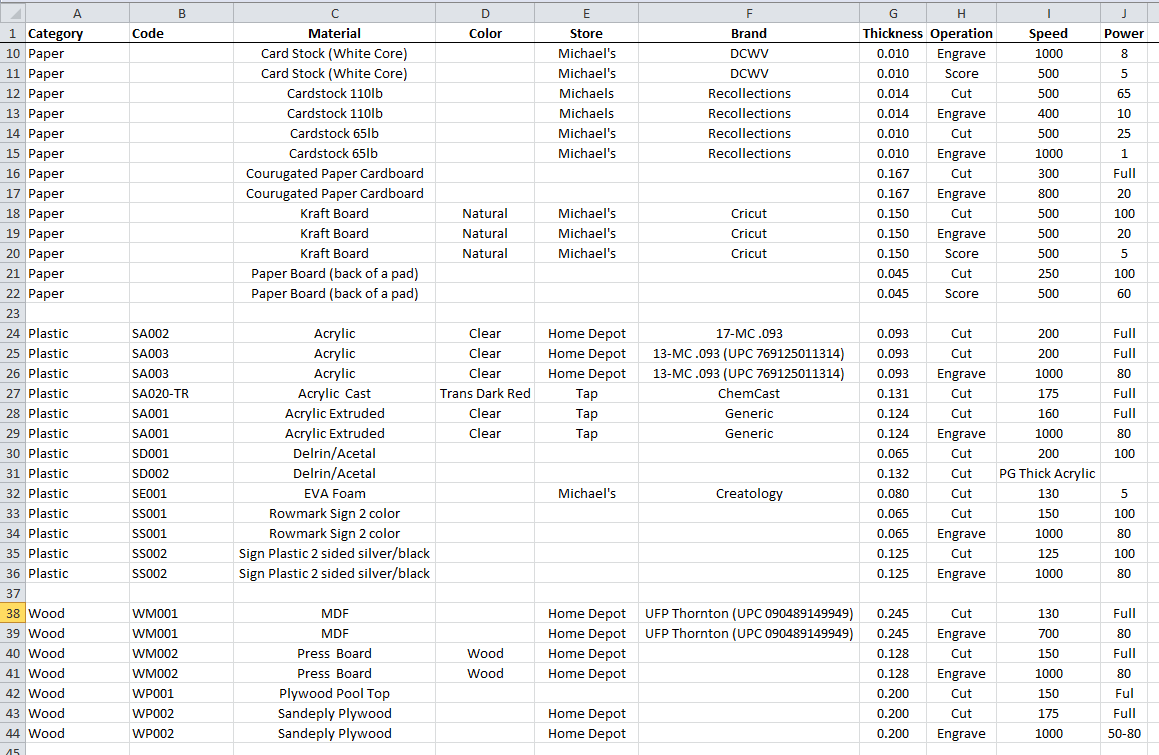Click the "17-MC .093" brand cell

coord(749,334)
